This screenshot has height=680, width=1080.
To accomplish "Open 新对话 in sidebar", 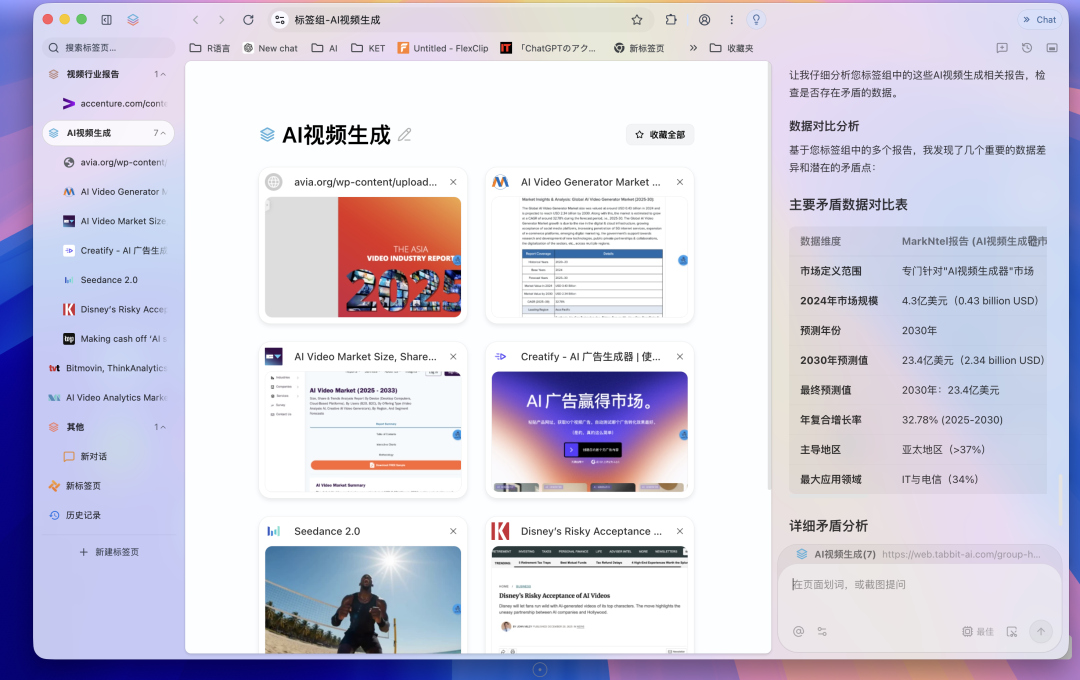I will click(x=114, y=457).
